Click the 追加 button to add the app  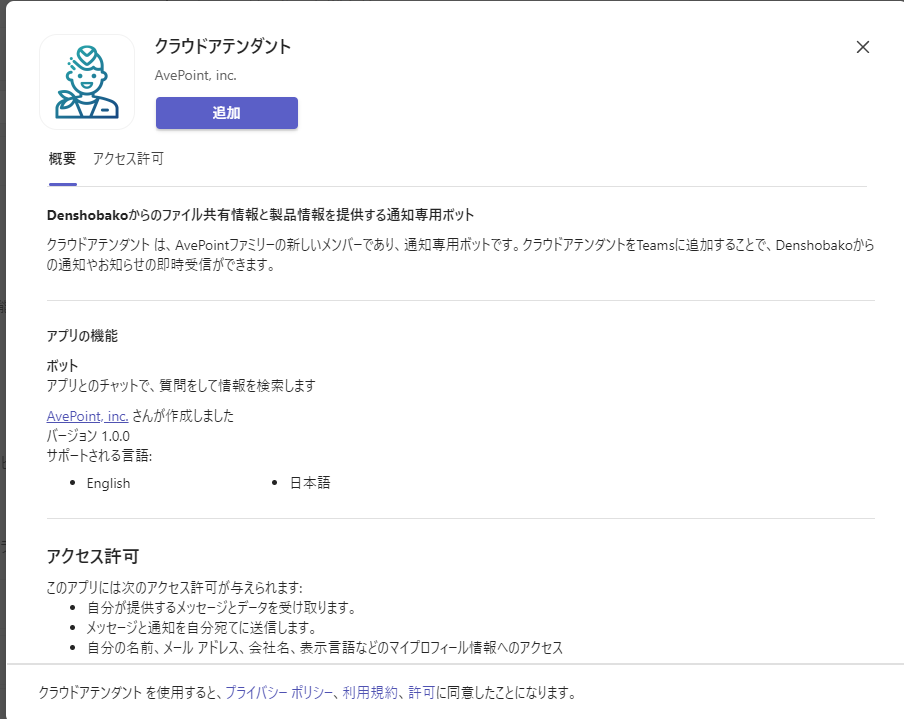tap(227, 113)
